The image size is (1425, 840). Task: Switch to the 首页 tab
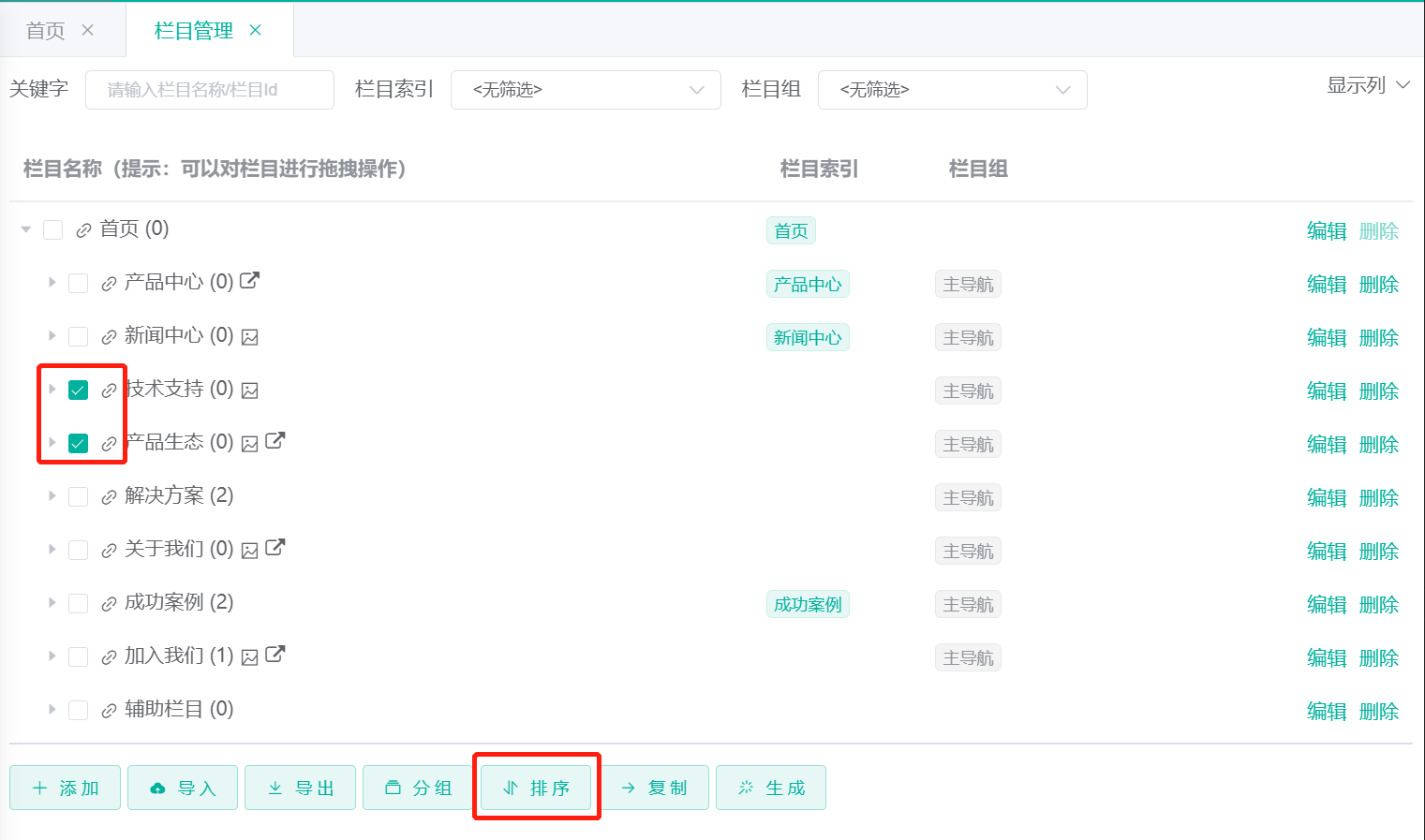tap(45, 31)
